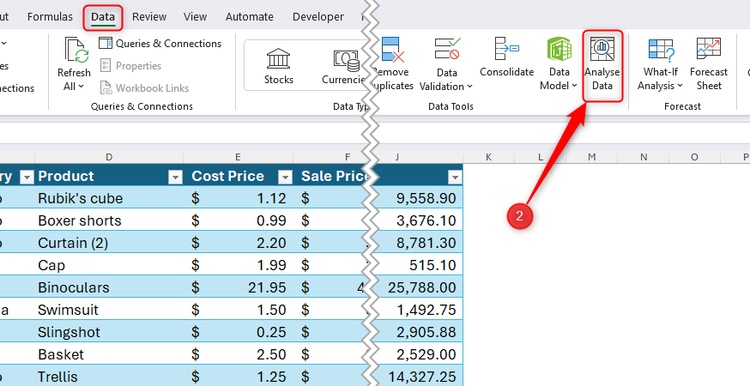750x386 pixels.
Task: Select the cost price 0.25 cell
Action: (x=238, y=332)
